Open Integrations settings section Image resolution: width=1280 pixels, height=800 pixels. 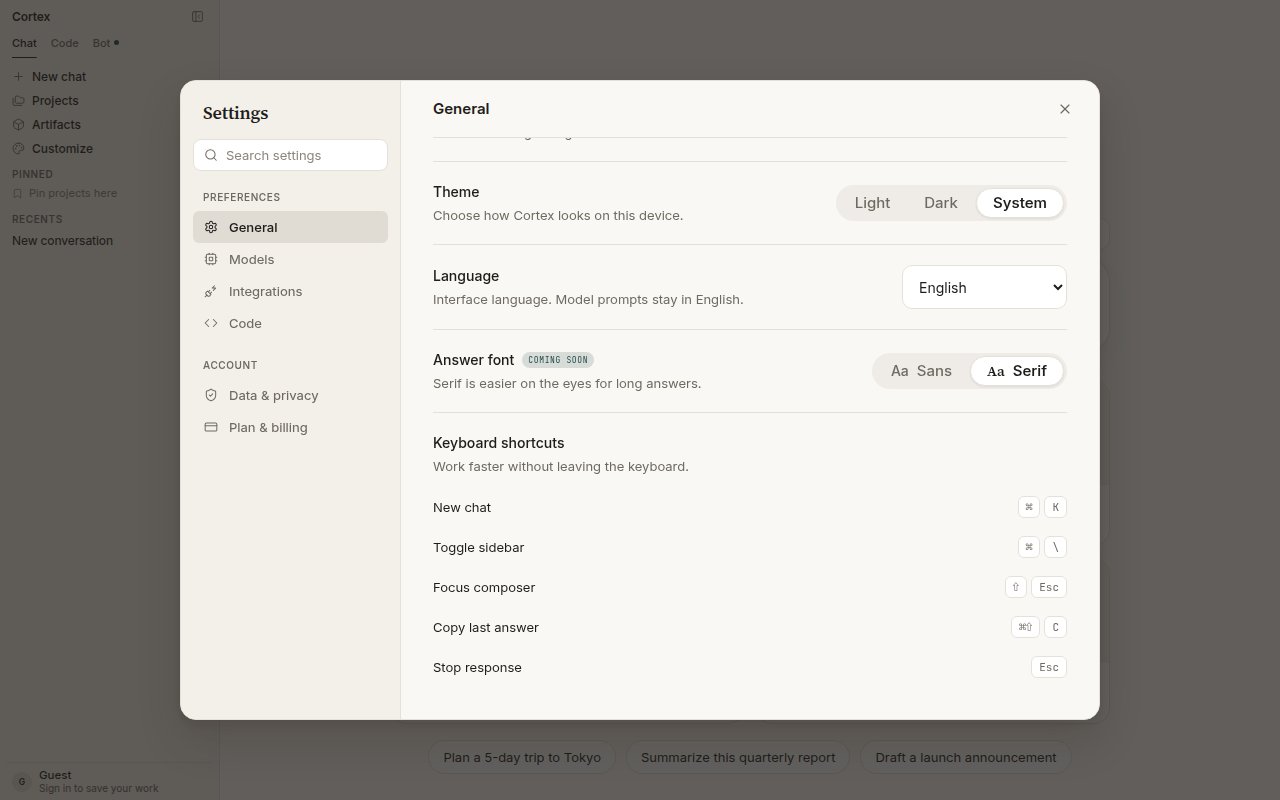290,291
